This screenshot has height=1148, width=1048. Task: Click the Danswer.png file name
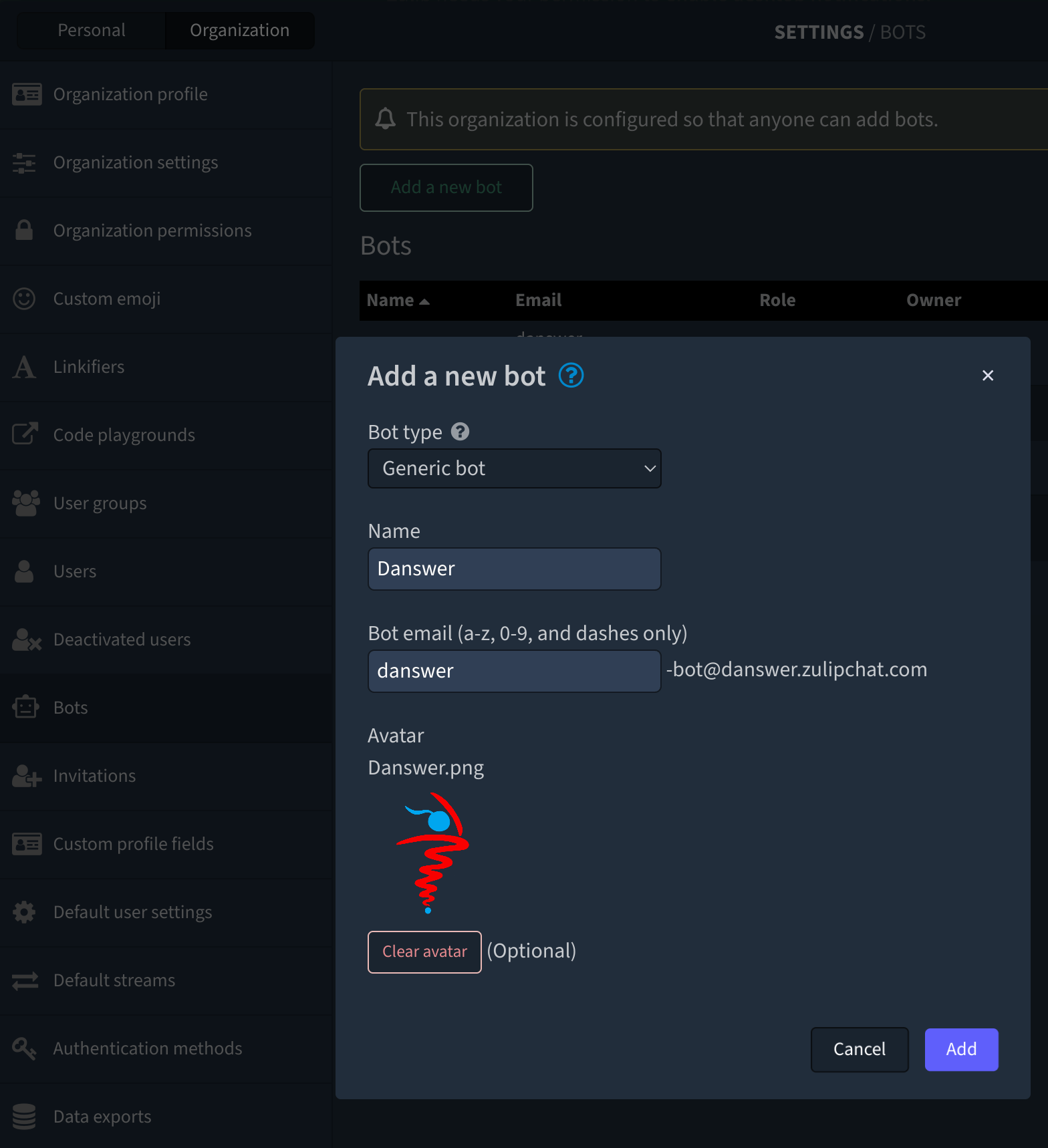click(x=426, y=768)
